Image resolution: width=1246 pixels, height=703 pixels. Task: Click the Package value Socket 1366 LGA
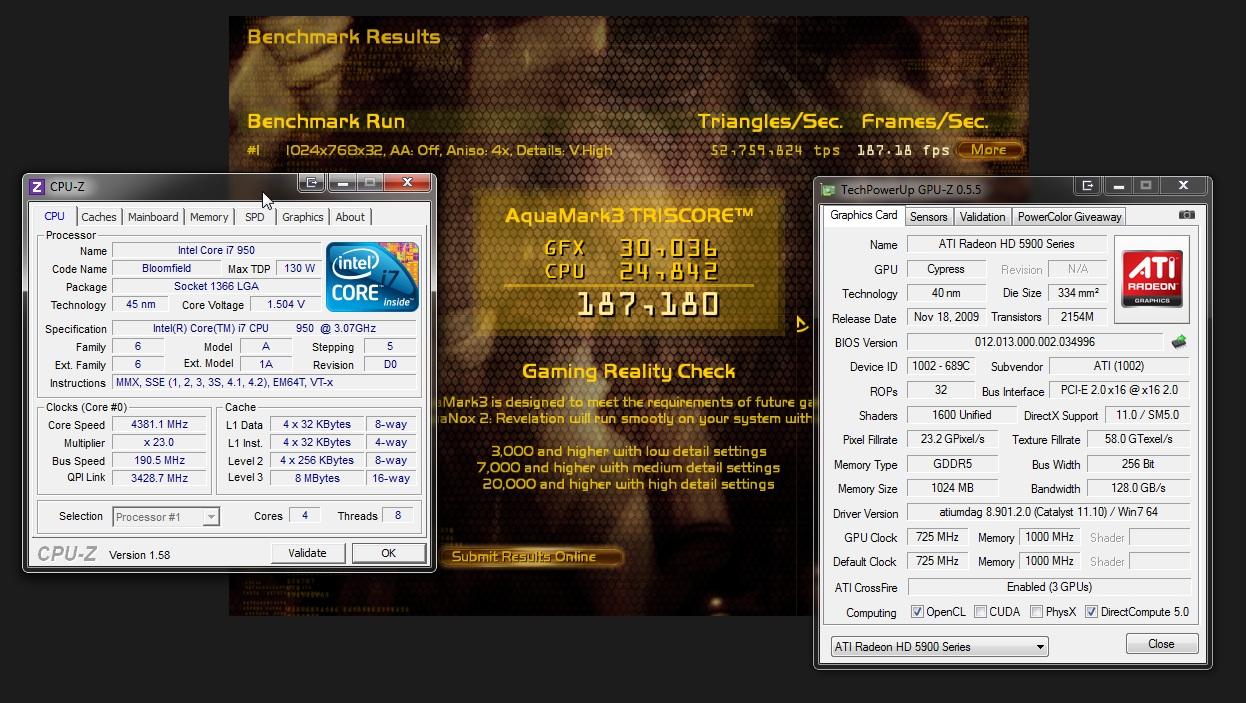(216, 286)
